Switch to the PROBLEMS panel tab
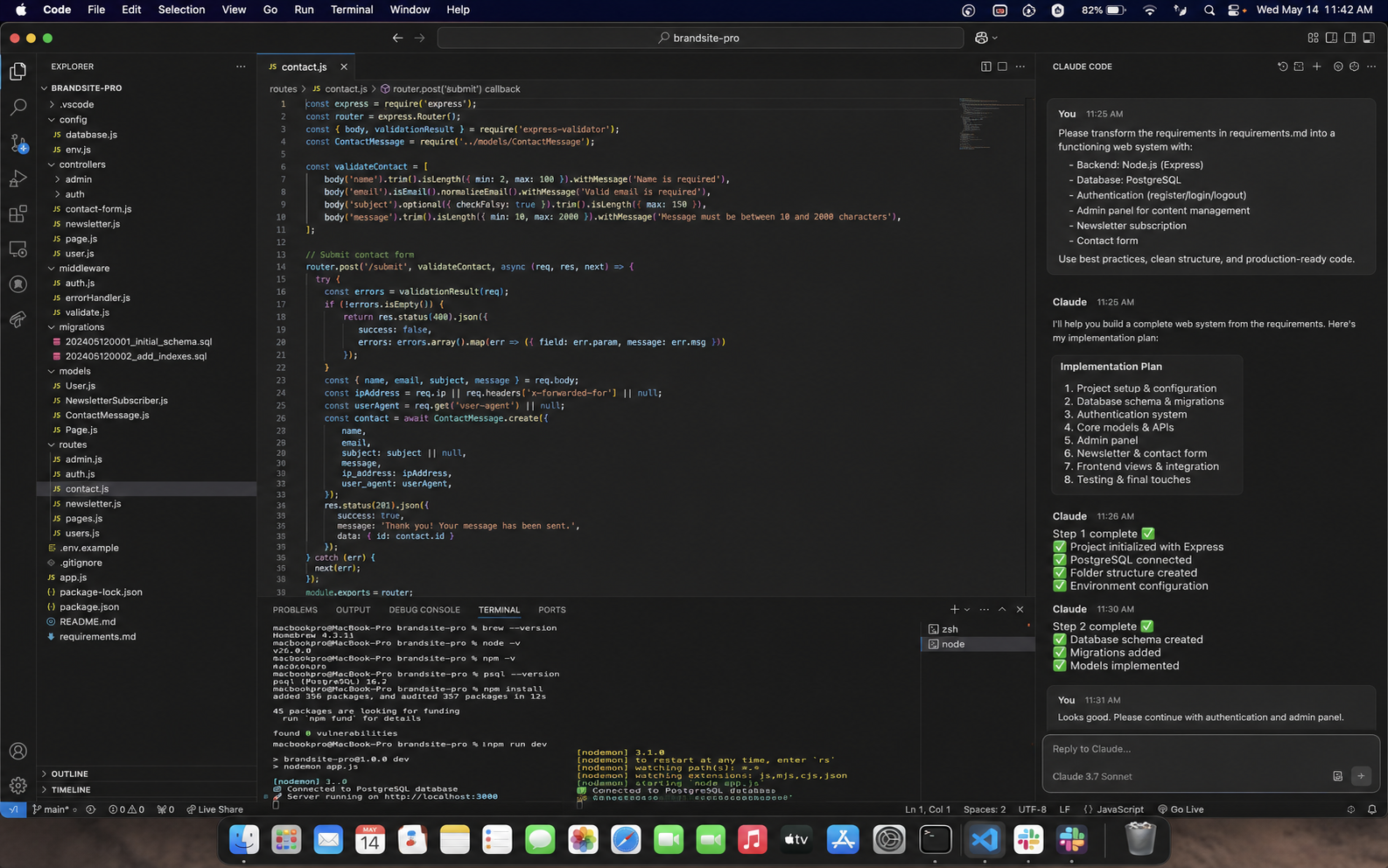The width and height of the screenshot is (1388, 868). pyautogui.click(x=295, y=610)
